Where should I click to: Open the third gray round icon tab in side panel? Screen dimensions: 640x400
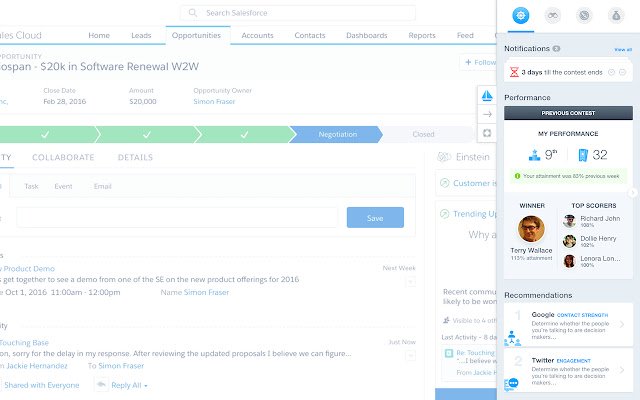(x=584, y=16)
